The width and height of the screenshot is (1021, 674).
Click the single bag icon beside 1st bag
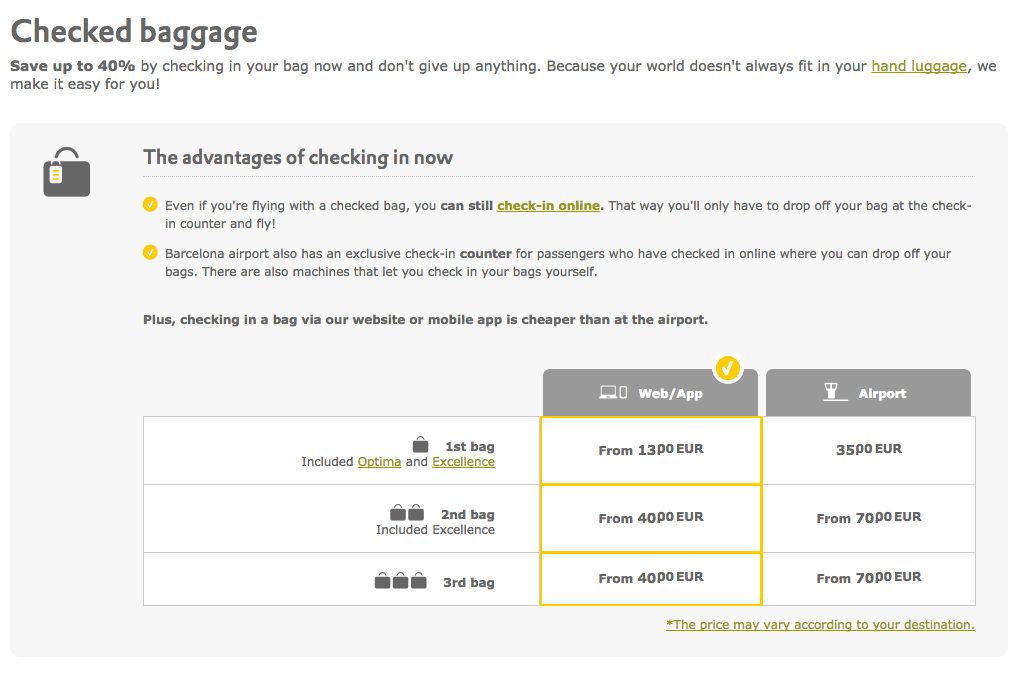(421, 445)
